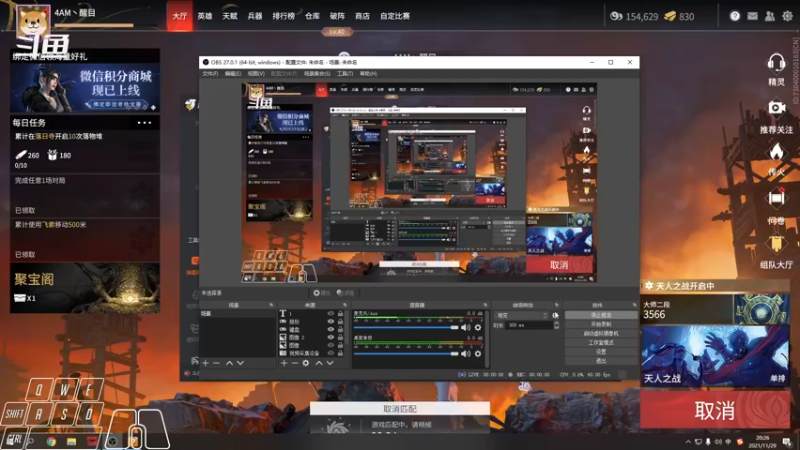This screenshot has height=450, width=800.
Task: Pop out the 来源 dock with its header icon
Action: (x=345, y=305)
